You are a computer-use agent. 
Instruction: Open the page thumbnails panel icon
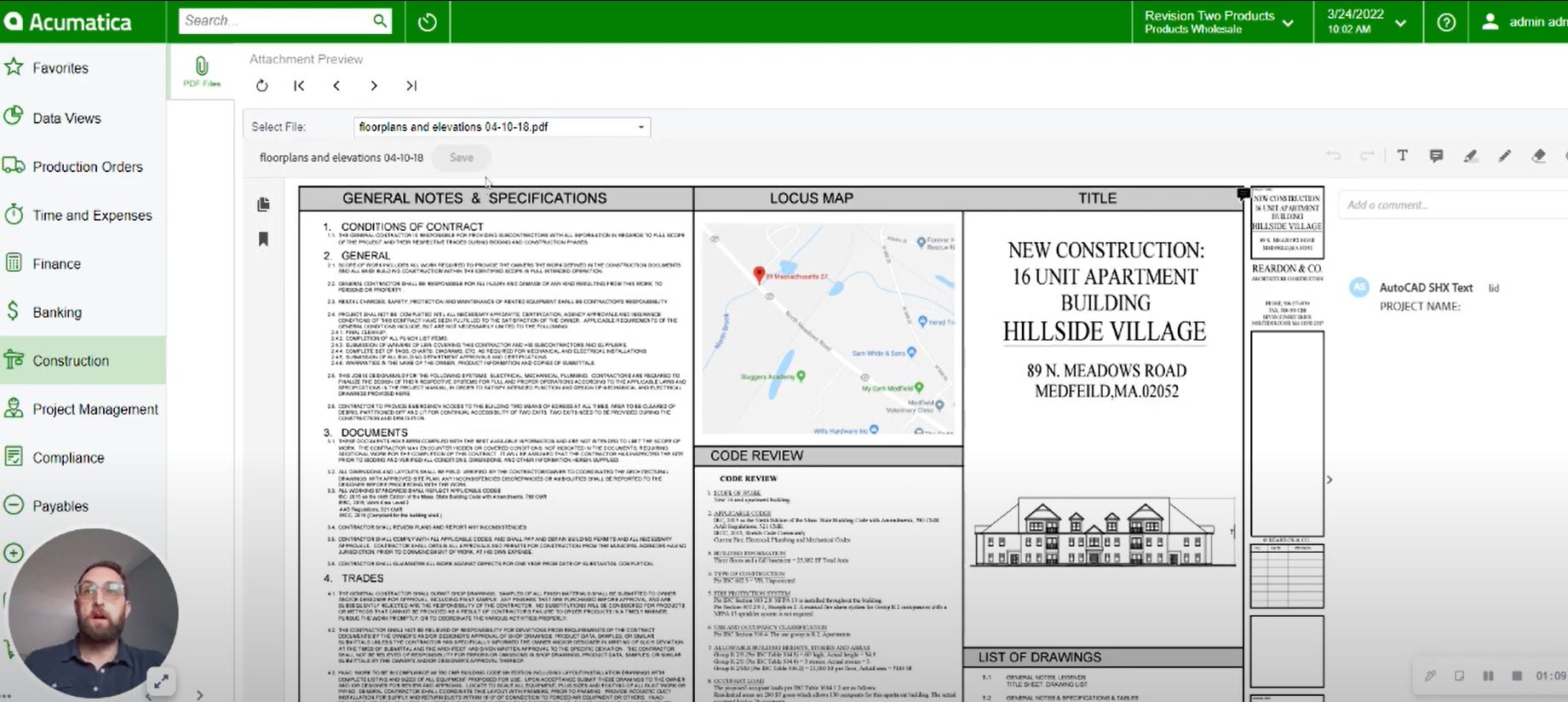264,204
